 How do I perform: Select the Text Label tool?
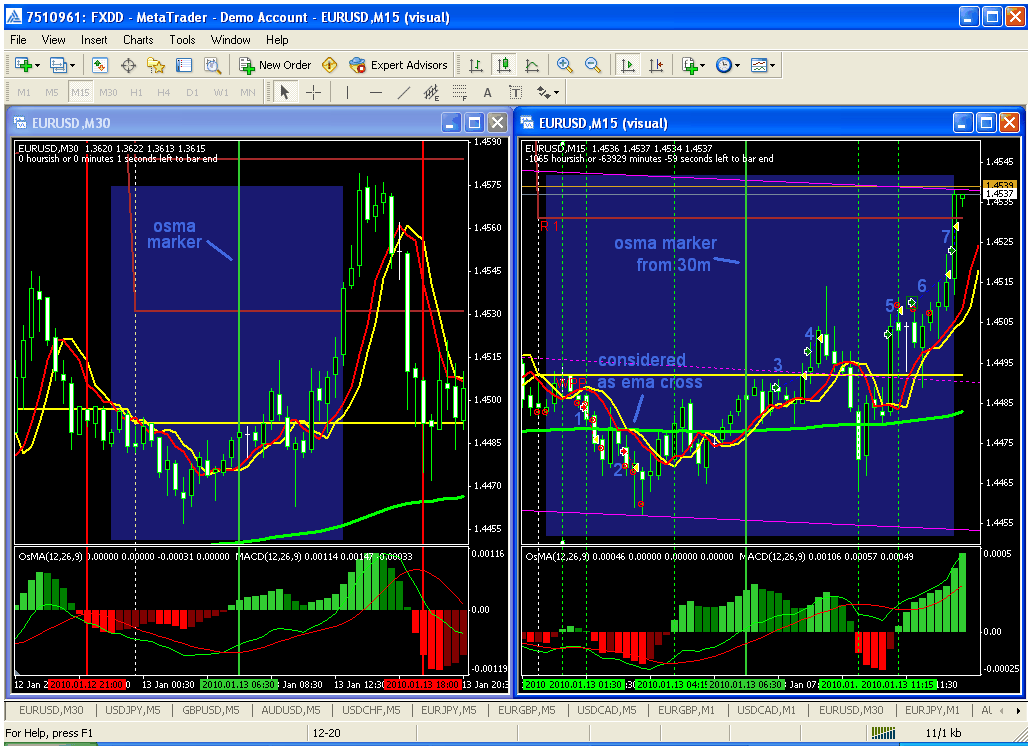(515, 92)
